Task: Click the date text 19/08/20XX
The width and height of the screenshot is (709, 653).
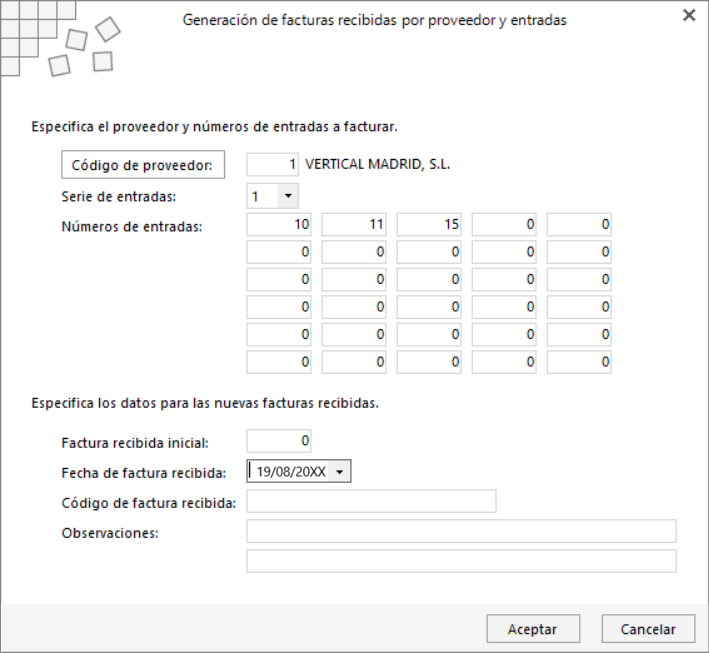Action: pyautogui.click(x=291, y=472)
